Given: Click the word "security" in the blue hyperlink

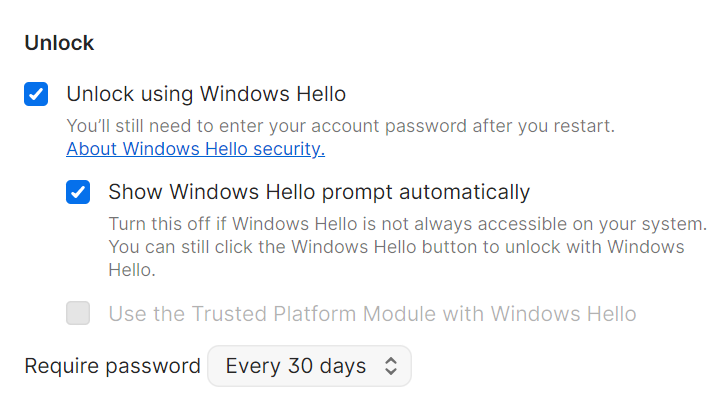Looking at the screenshot, I should click(289, 150).
